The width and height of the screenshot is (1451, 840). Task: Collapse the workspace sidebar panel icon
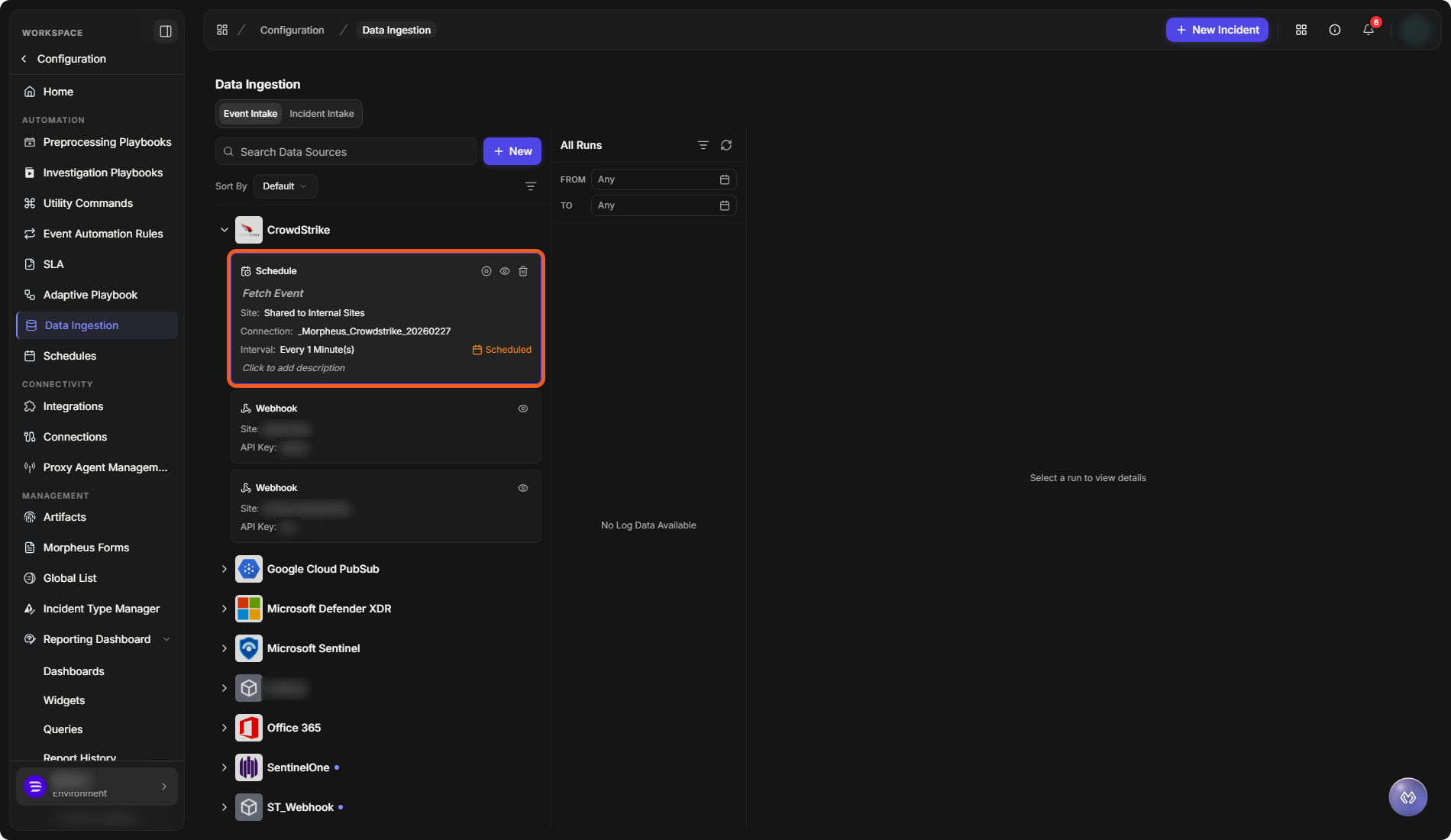[x=165, y=31]
